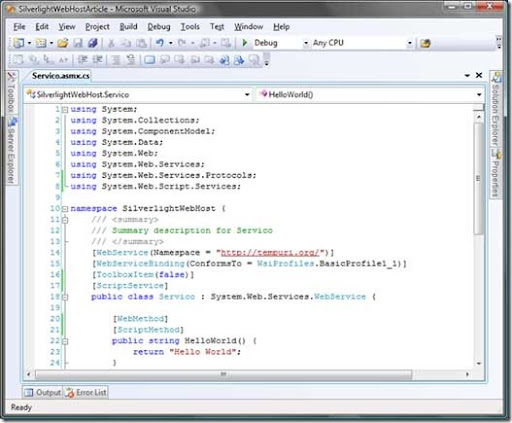Toggle a bookmark with the bookmark icon

[150, 60]
